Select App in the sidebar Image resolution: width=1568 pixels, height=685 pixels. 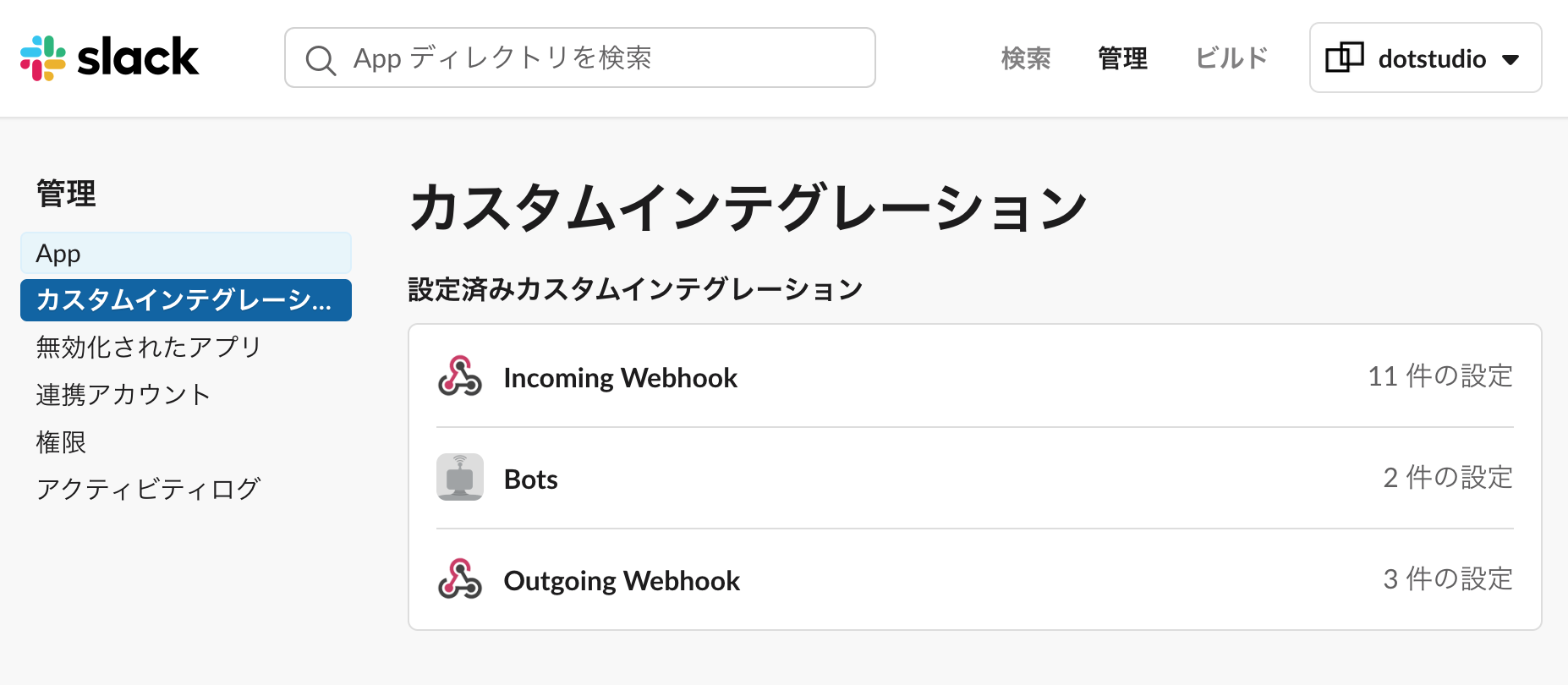[x=186, y=253]
